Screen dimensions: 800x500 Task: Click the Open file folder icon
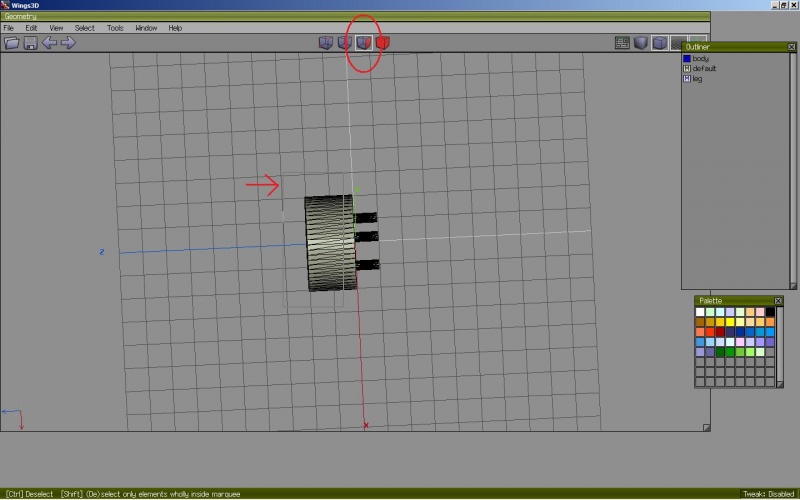click(12, 43)
